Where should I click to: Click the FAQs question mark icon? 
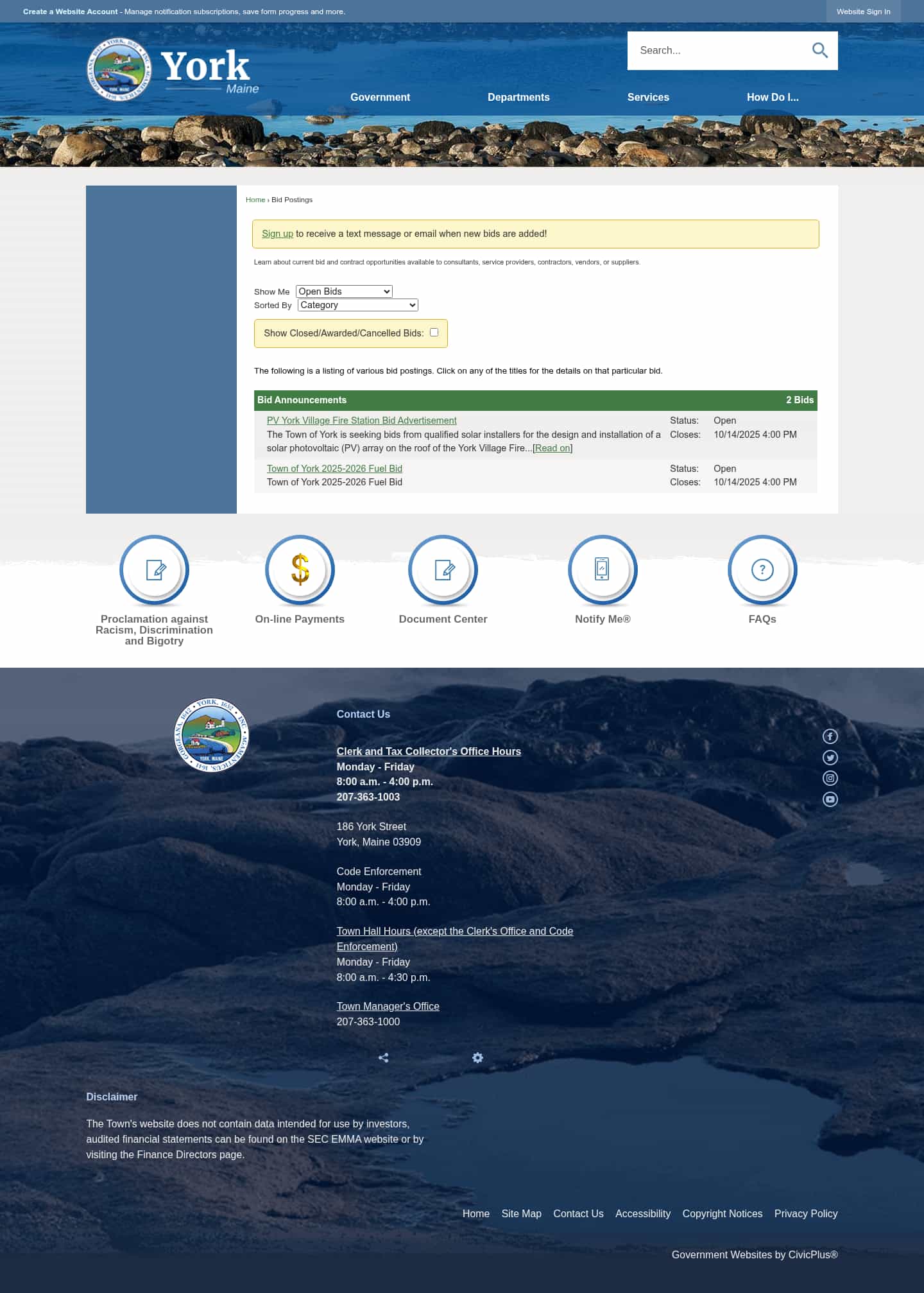(762, 570)
